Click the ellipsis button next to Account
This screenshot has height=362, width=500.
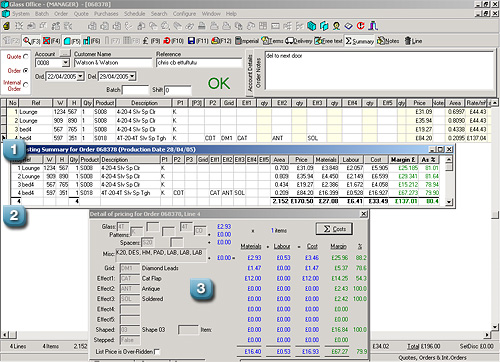point(65,53)
